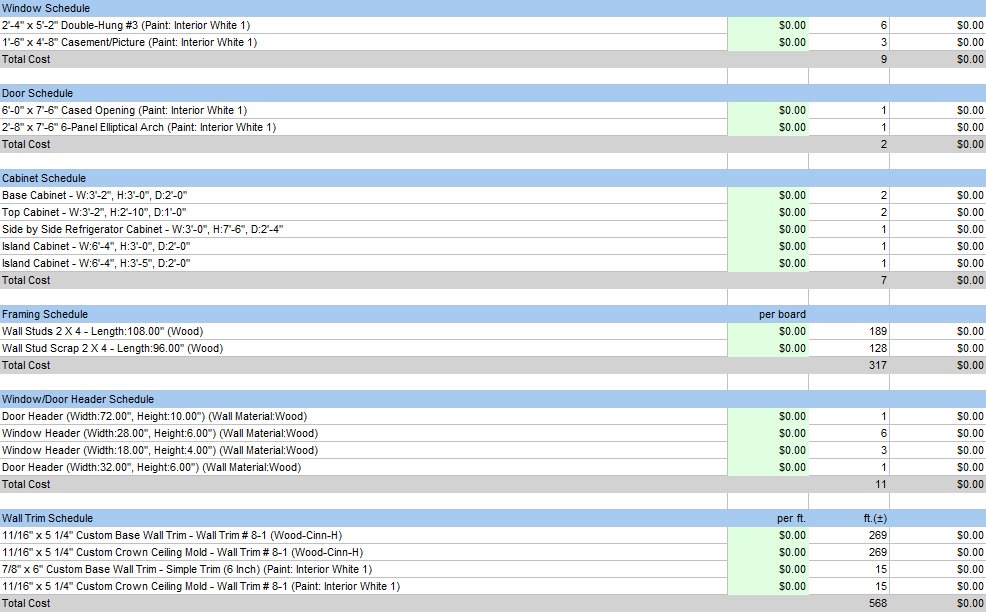Click the Window Schedule header row
This screenshot has height=612, width=986.
[493, 8]
